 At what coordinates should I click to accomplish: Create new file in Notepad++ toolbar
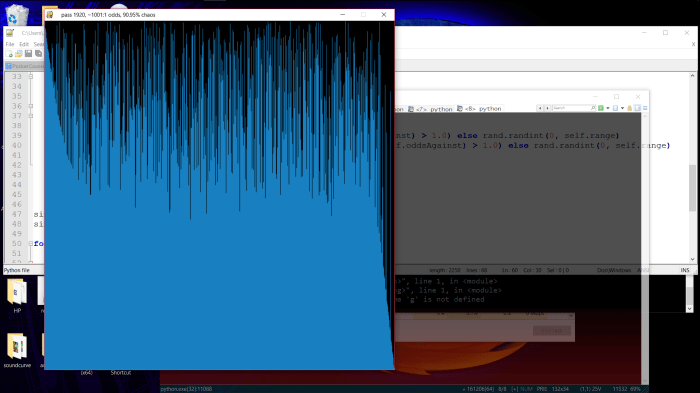tap(9, 54)
